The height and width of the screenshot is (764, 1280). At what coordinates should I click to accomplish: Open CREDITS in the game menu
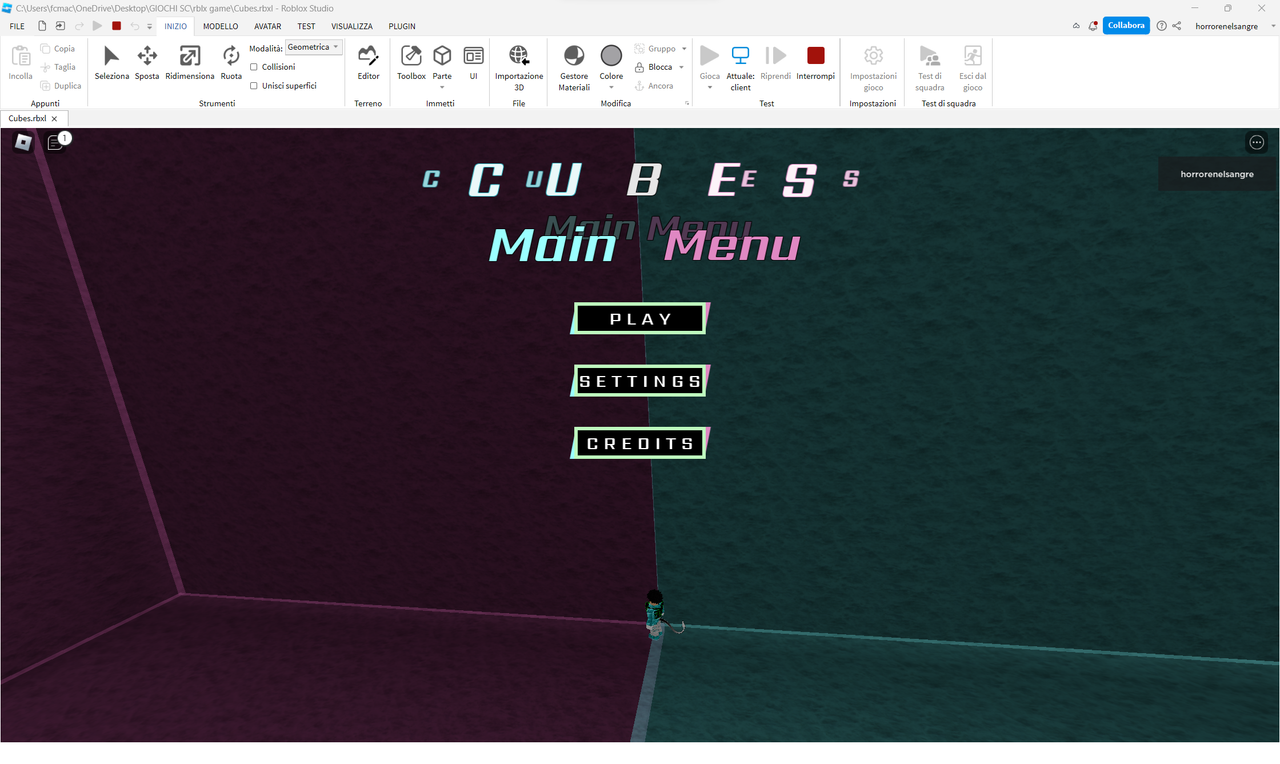[640, 443]
